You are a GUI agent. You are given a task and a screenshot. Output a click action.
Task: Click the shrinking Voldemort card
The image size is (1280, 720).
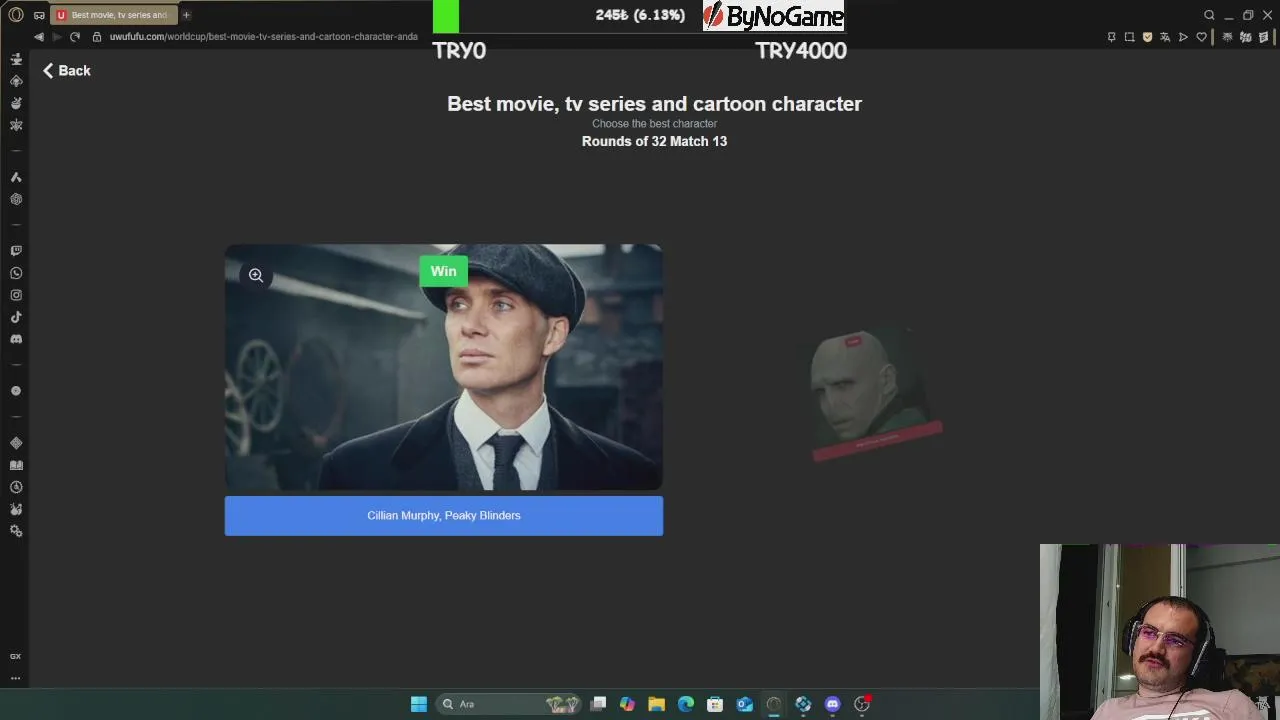(875, 396)
